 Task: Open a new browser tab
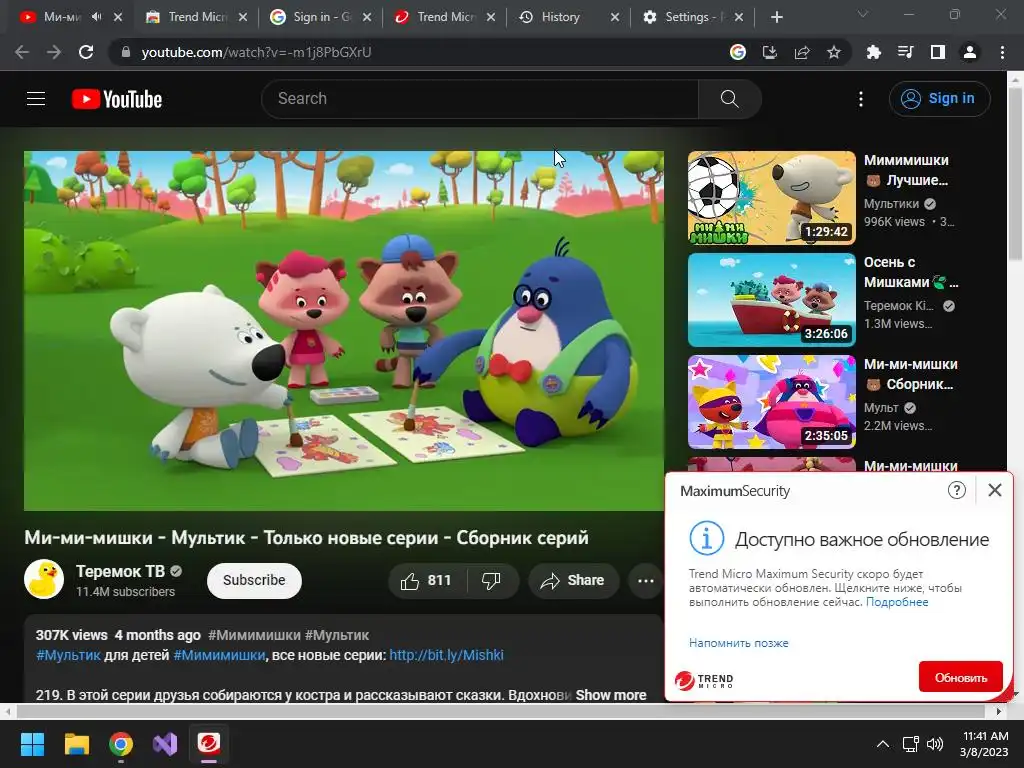[x=776, y=17]
